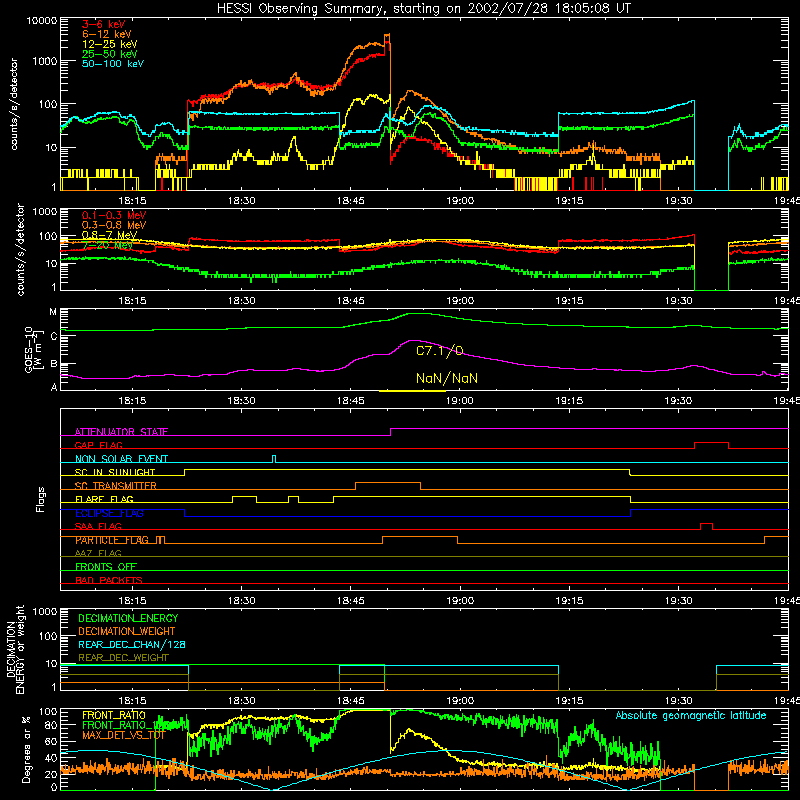This screenshot has height=800, width=800.
Task: Click the 19:15 tick under the decimation panel
Action: [569, 701]
